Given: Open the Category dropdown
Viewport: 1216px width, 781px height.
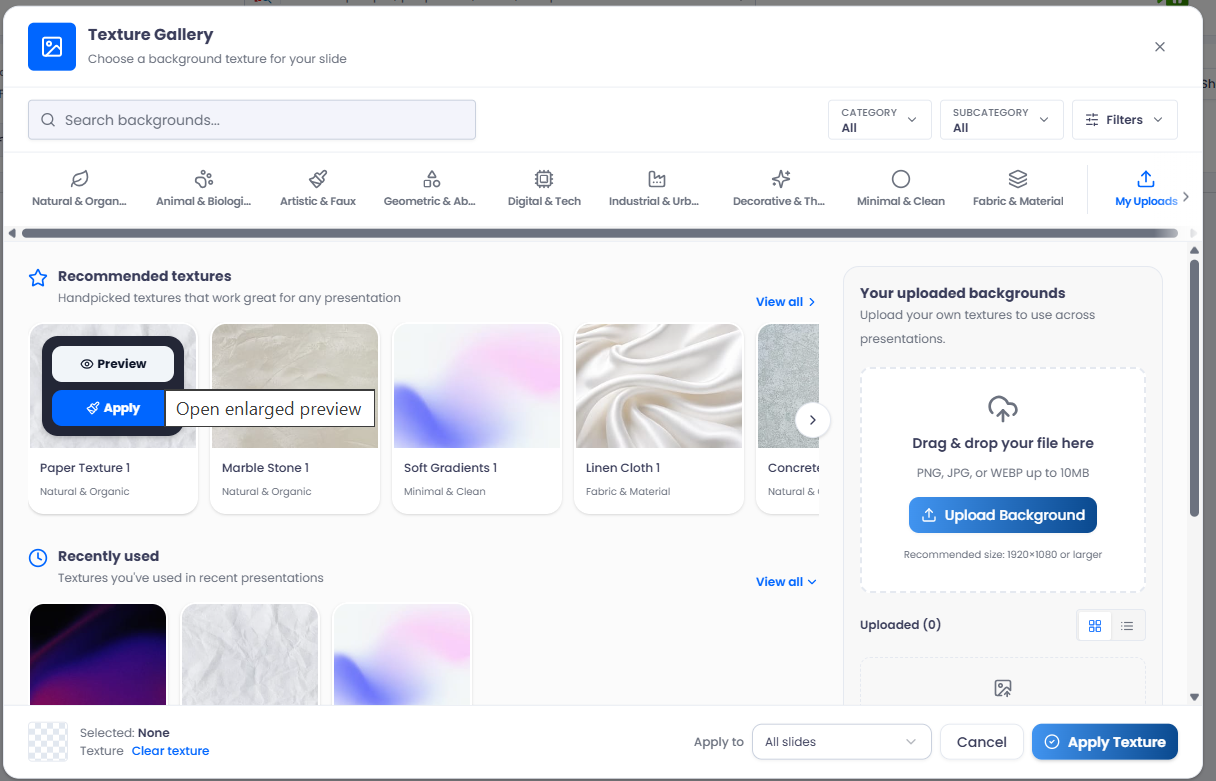Looking at the screenshot, I should [880, 120].
